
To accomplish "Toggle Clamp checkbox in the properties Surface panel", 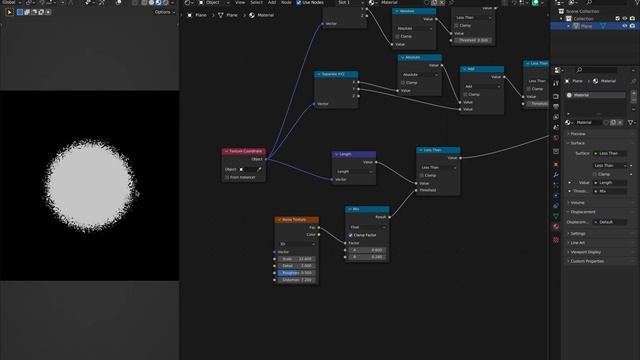I will coord(595,174).
